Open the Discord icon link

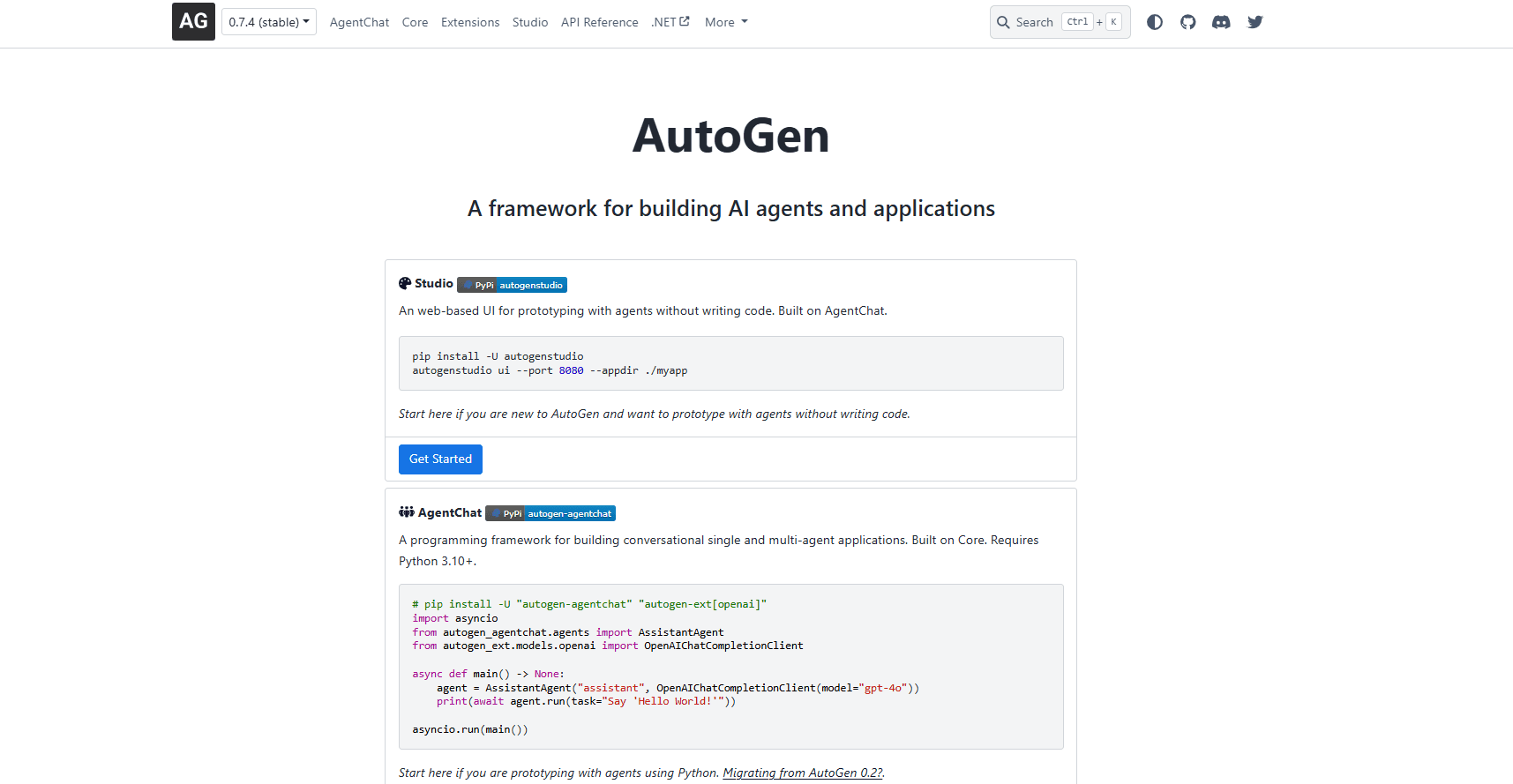(1221, 22)
